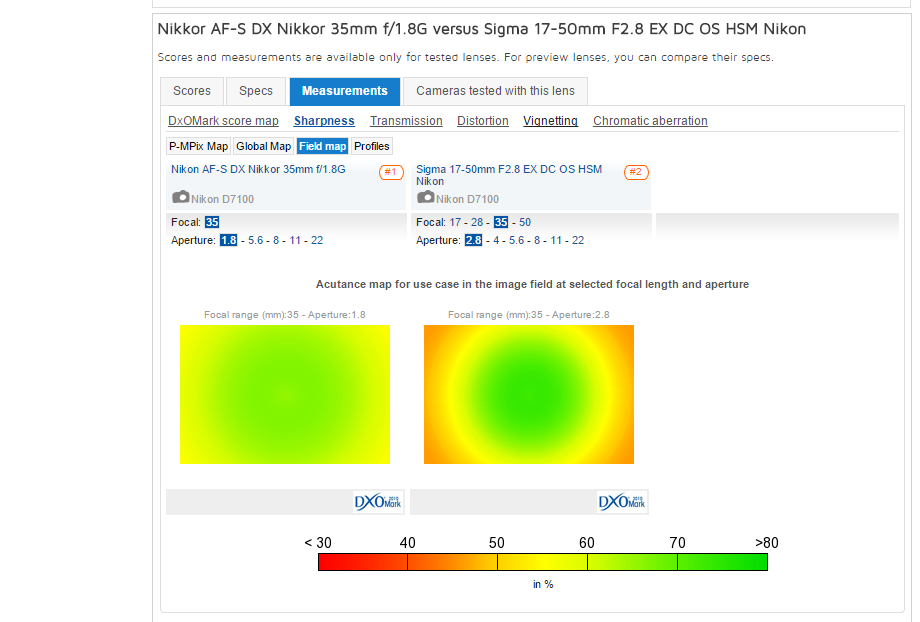Select focal 50 for the Sigma lens
The image size is (920, 622).
525,222
